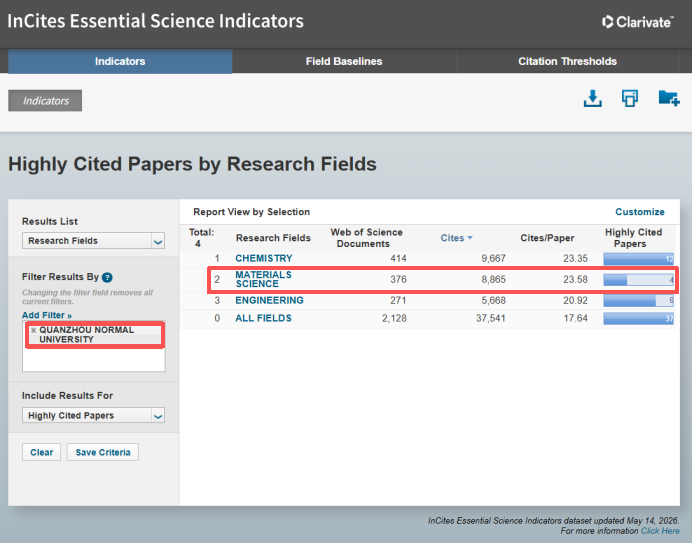Click the Clarivate logo
This screenshot has height=543, width=693.
637,22
